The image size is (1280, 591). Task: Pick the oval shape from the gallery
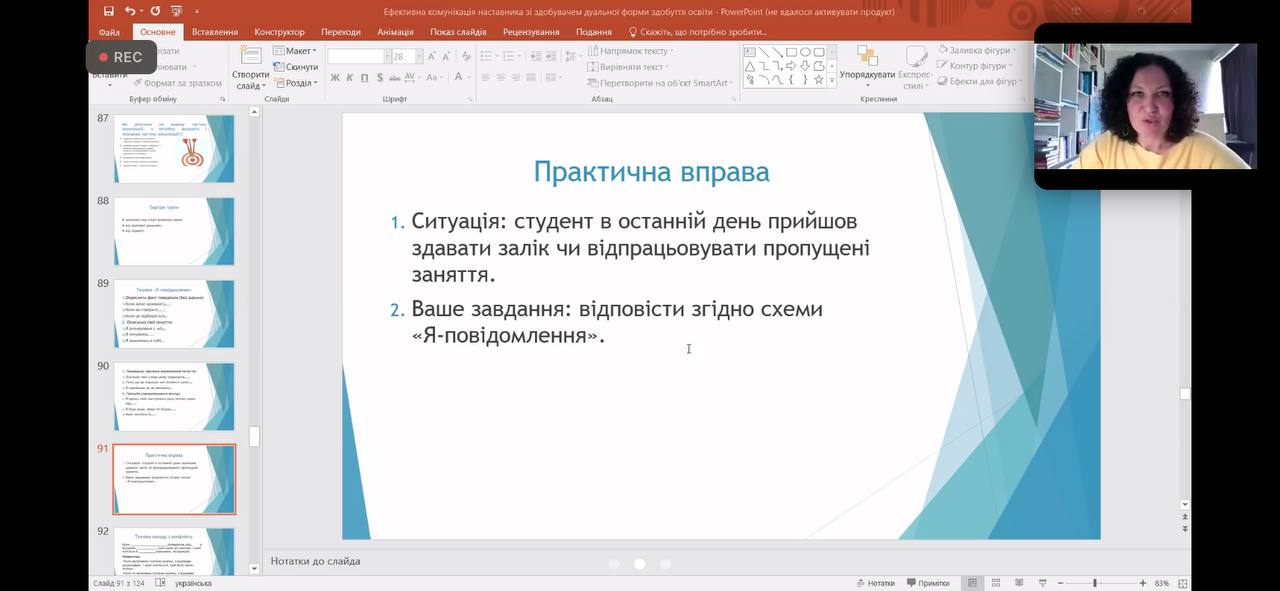(805, 52)
